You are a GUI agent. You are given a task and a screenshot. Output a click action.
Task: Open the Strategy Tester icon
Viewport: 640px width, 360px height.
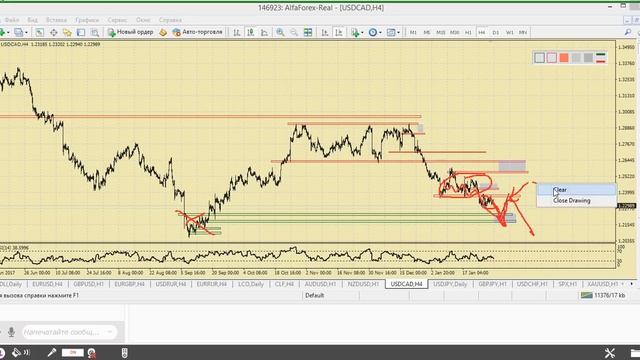[x=95, y=32]
